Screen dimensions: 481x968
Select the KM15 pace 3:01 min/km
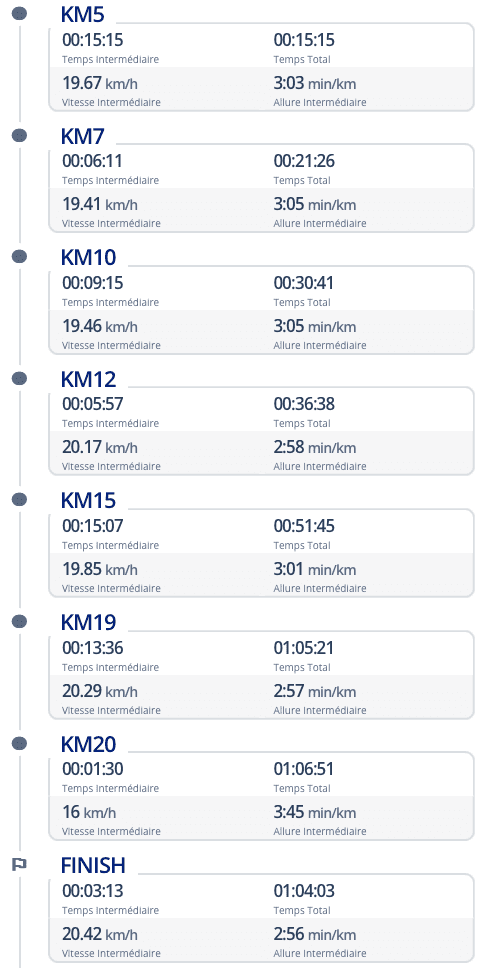click(x=315, y=568)
